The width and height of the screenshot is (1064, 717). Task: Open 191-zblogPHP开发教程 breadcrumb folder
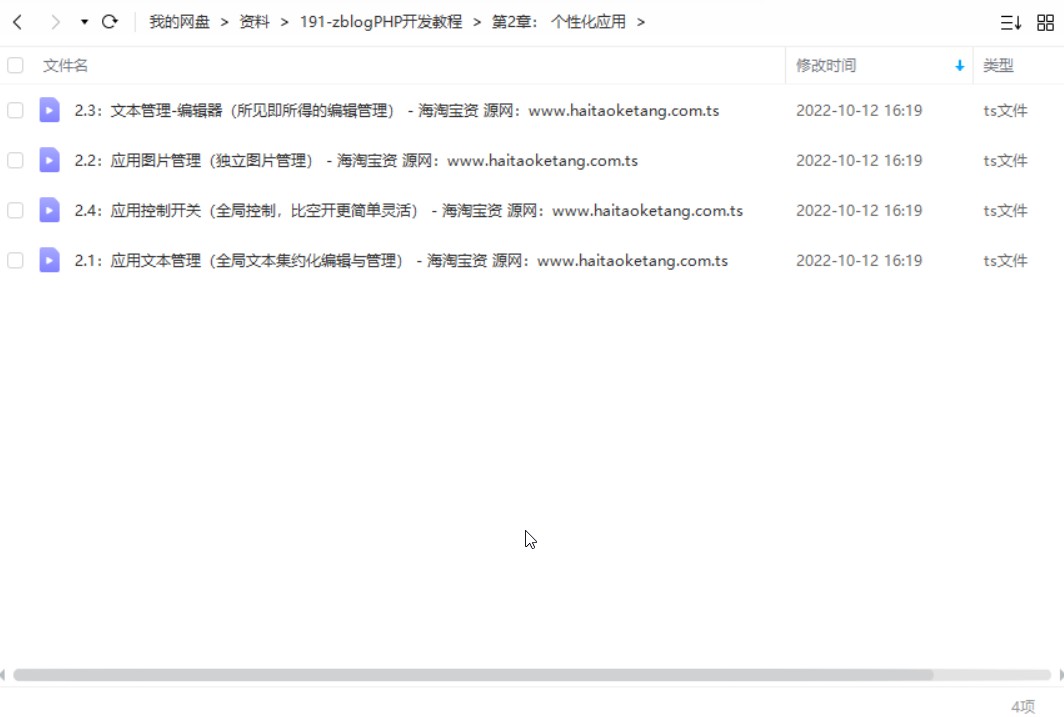381,22
